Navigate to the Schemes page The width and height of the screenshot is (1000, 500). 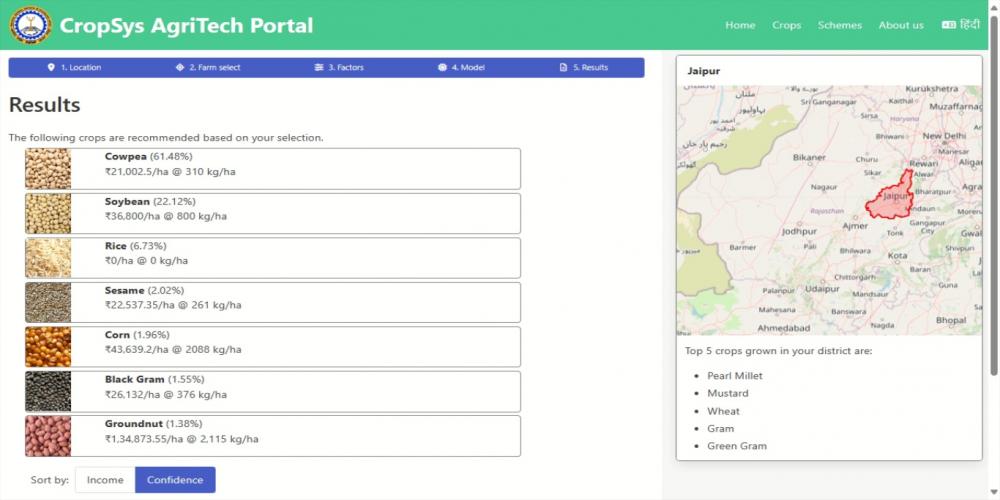(839, 25)
